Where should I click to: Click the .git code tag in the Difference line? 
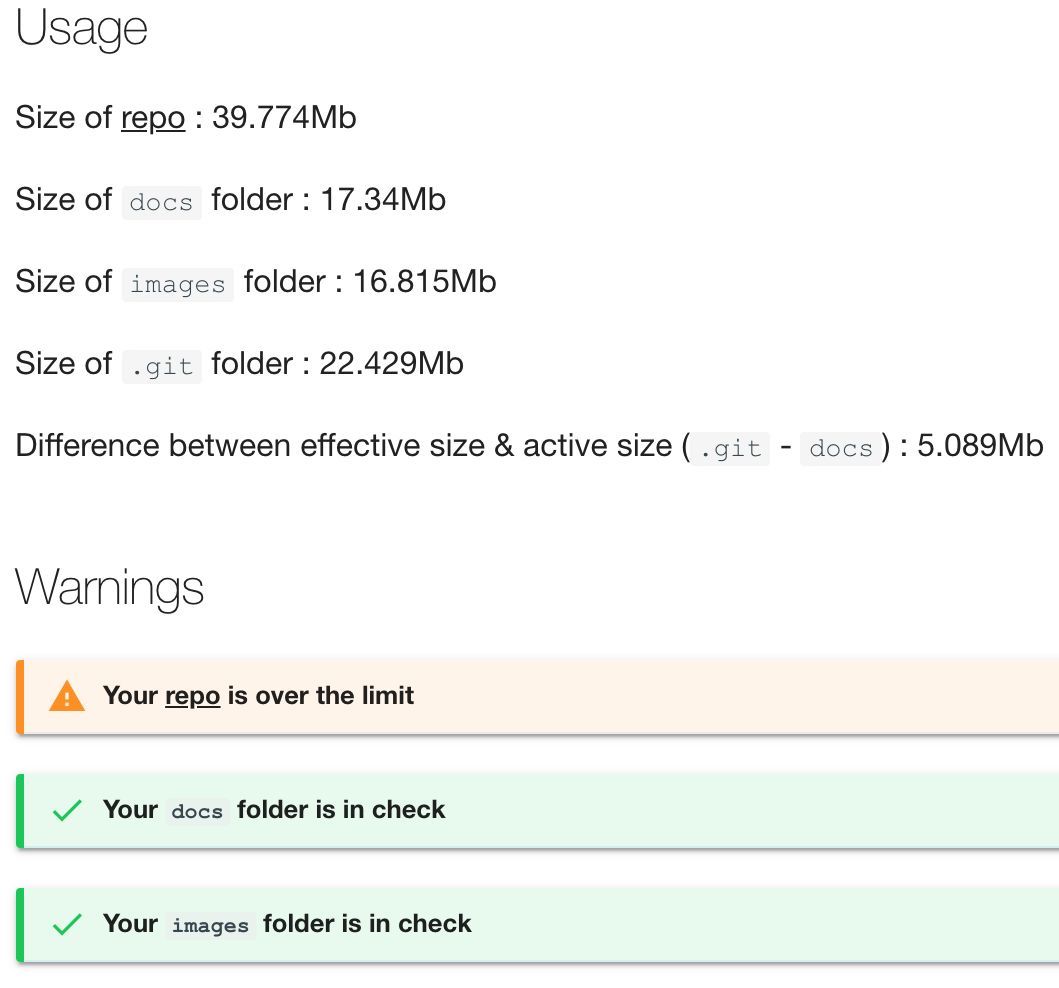[x=729, y=448]
